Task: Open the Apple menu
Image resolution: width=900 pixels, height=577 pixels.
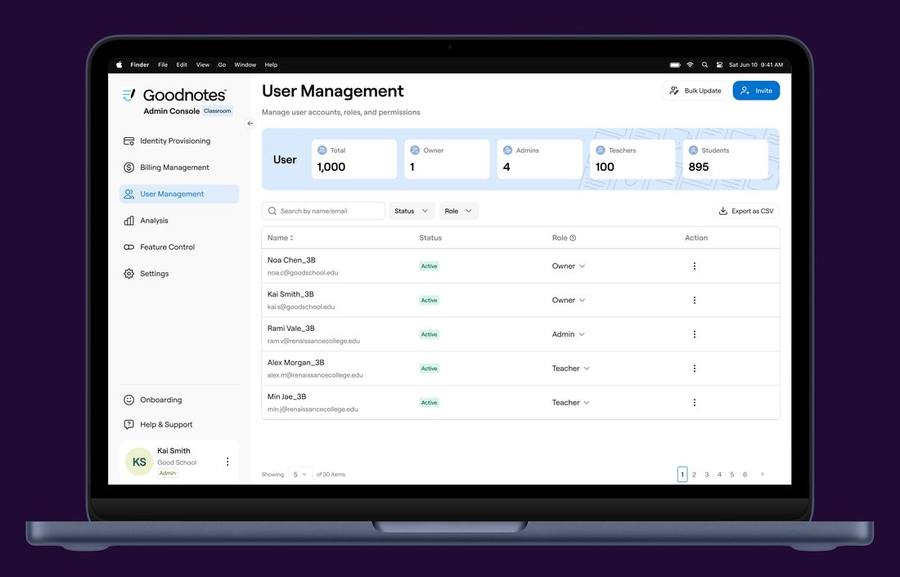Action: coord(119,65)
